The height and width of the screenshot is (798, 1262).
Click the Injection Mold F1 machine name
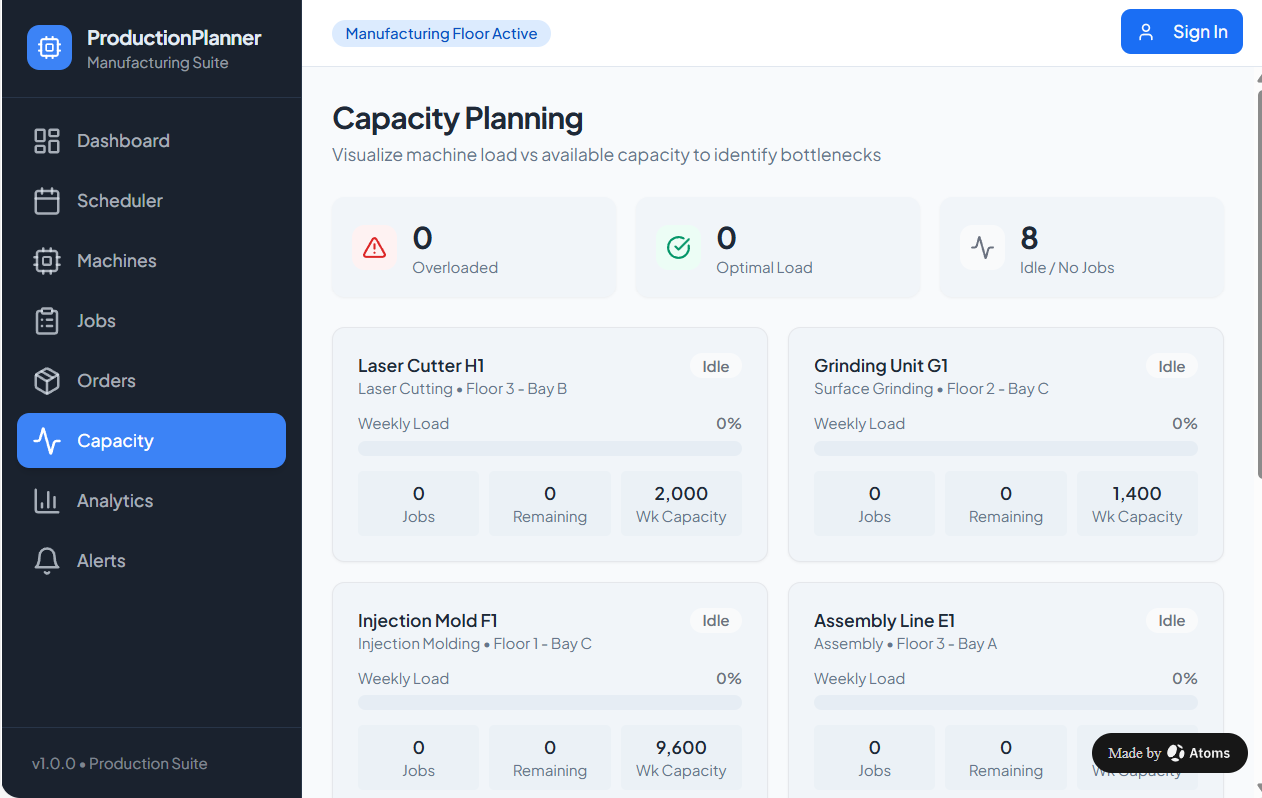(428, 621)
